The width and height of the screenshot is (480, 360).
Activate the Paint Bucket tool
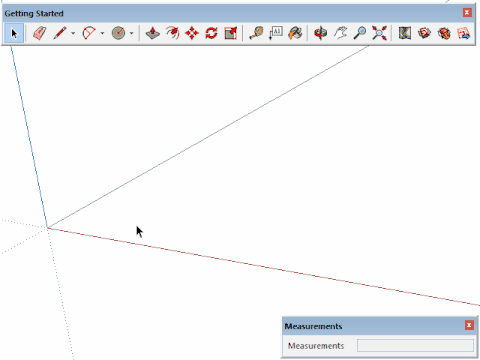click(x=295, y=33)
